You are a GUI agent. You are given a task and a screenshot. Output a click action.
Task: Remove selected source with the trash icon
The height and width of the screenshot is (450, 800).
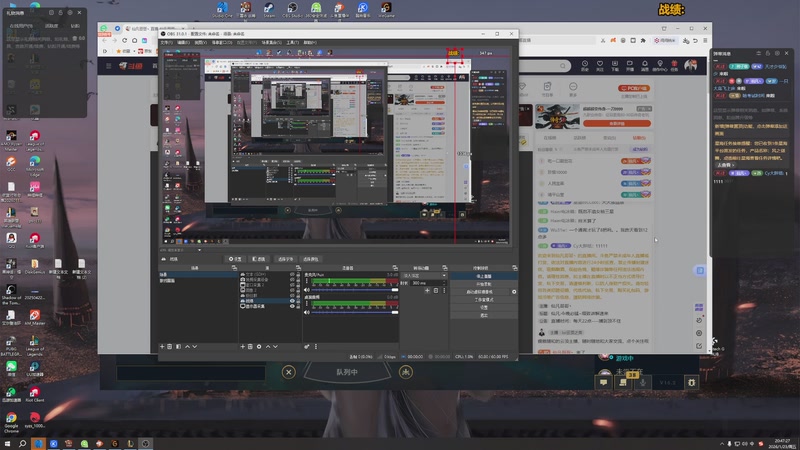coord(250,346)
